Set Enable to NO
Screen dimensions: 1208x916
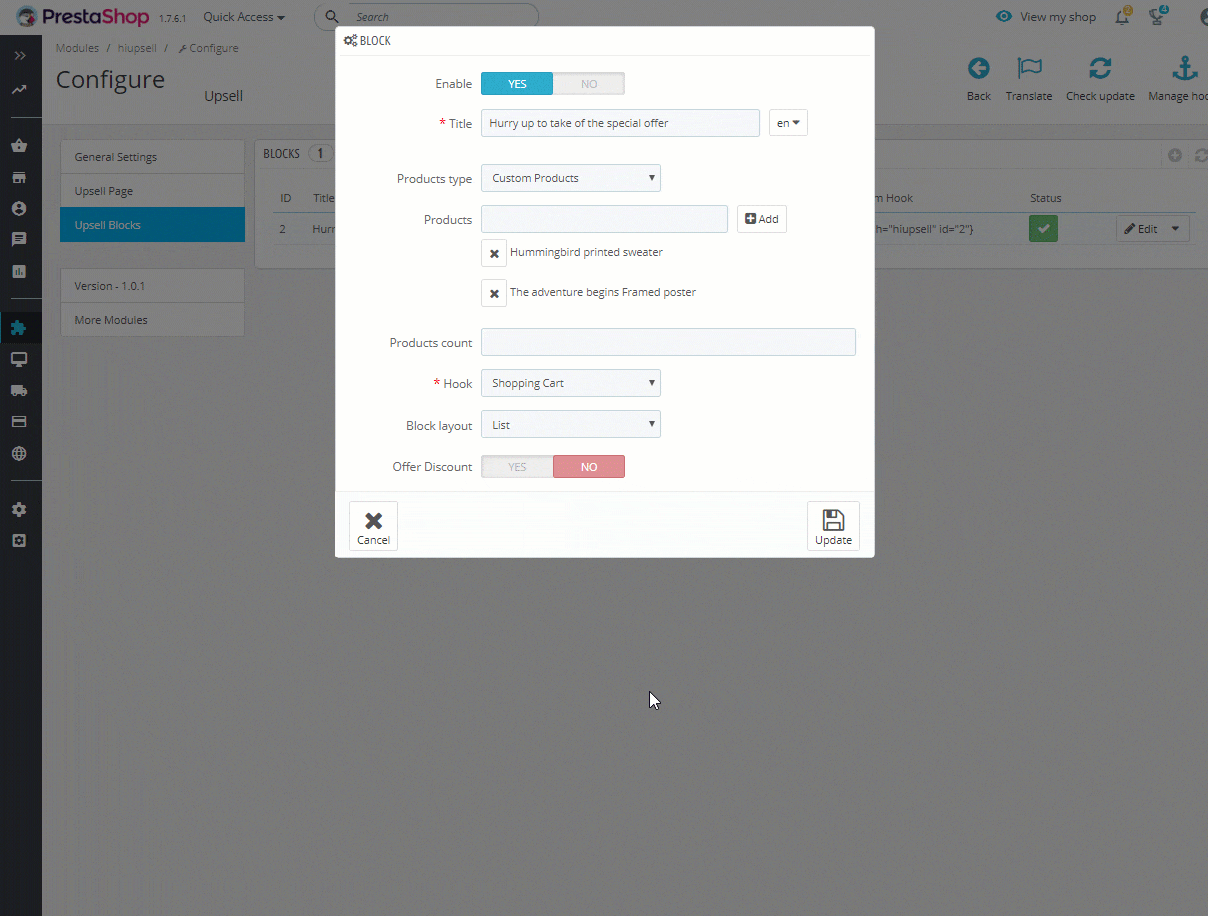tap(589, 84)
